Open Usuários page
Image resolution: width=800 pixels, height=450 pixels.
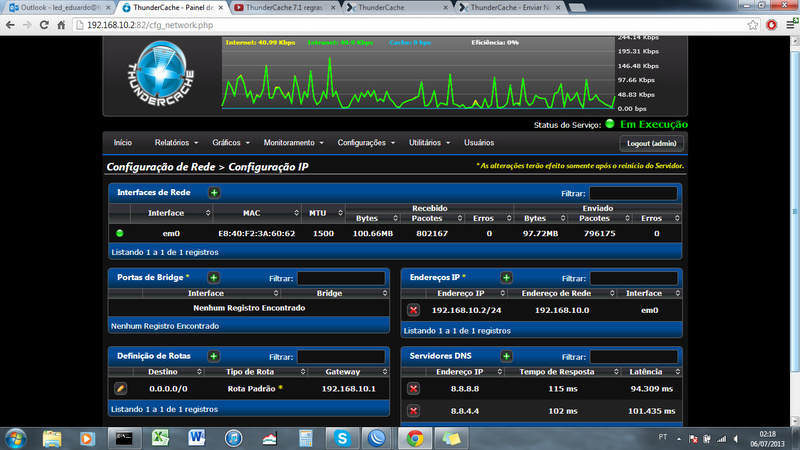(x=479, y=143)
